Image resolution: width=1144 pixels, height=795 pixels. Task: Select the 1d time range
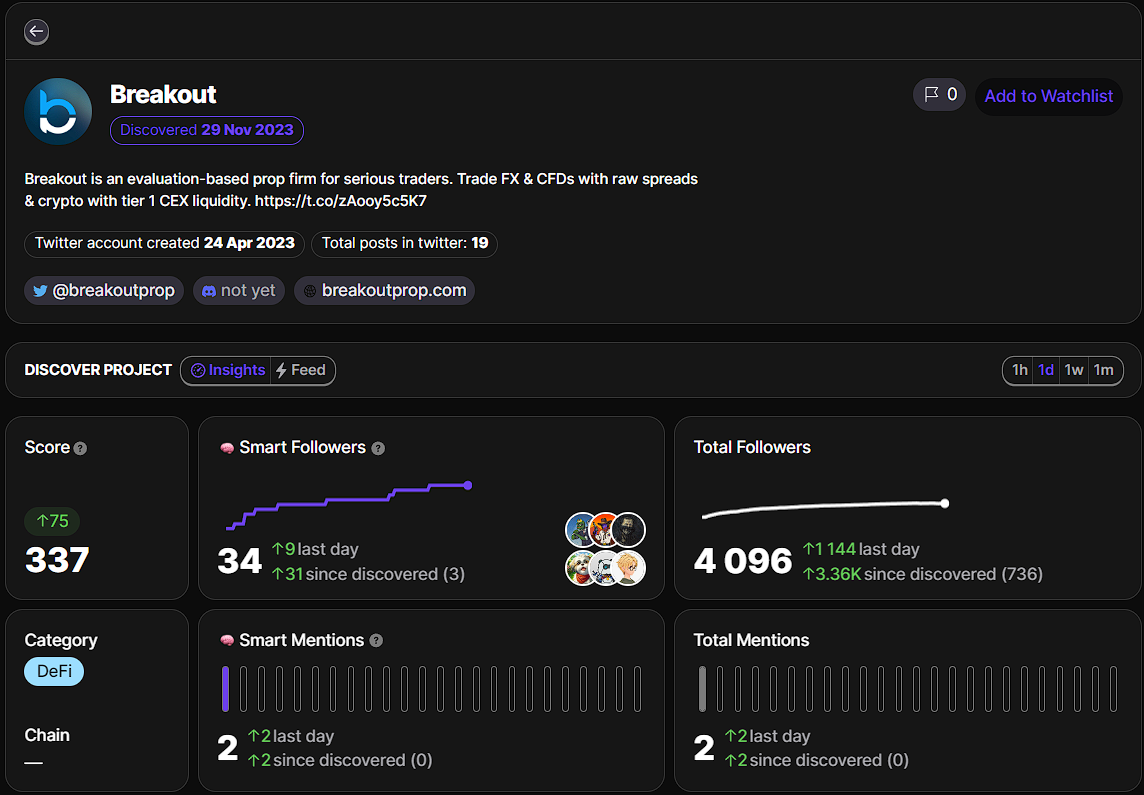(1046, 371)
